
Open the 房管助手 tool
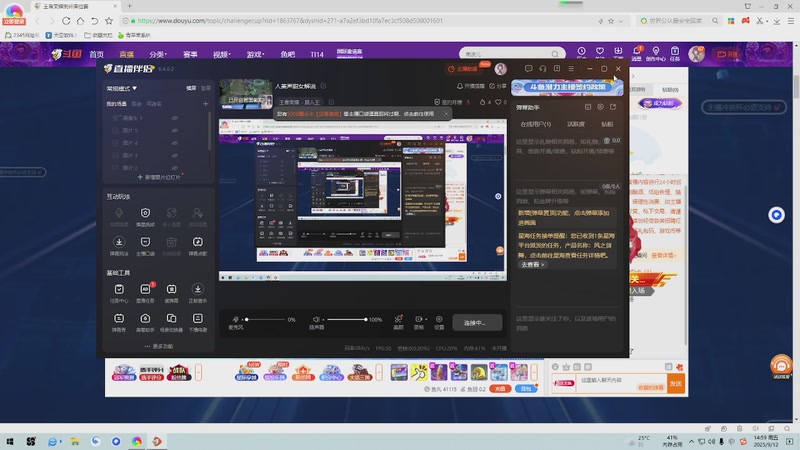click(145, 322)
